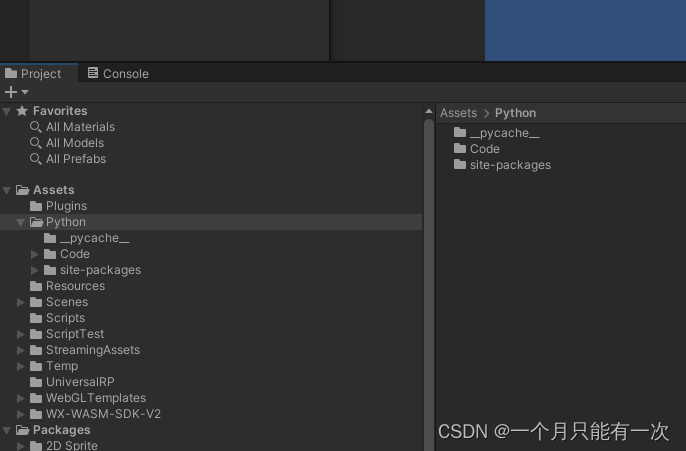Expand the ScriptTest folder
Screen dimensions: 686x451
21,334
